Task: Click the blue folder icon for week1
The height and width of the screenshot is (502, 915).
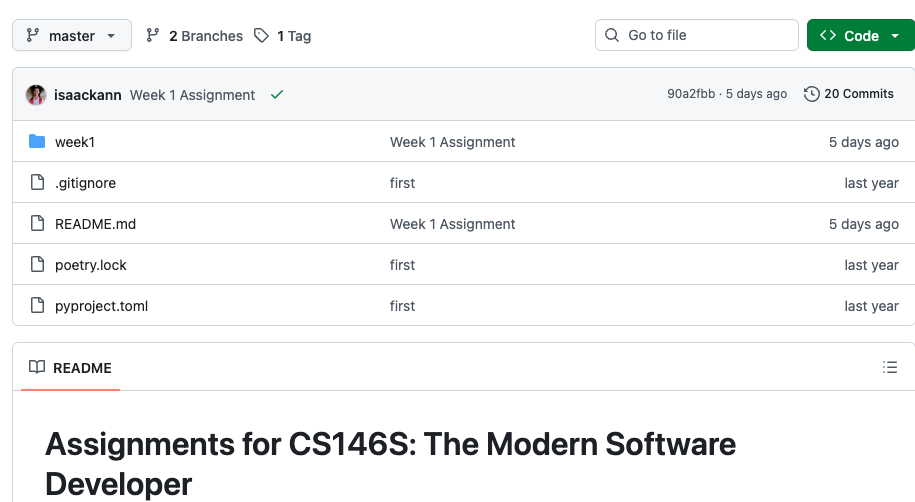Action: 37,141
